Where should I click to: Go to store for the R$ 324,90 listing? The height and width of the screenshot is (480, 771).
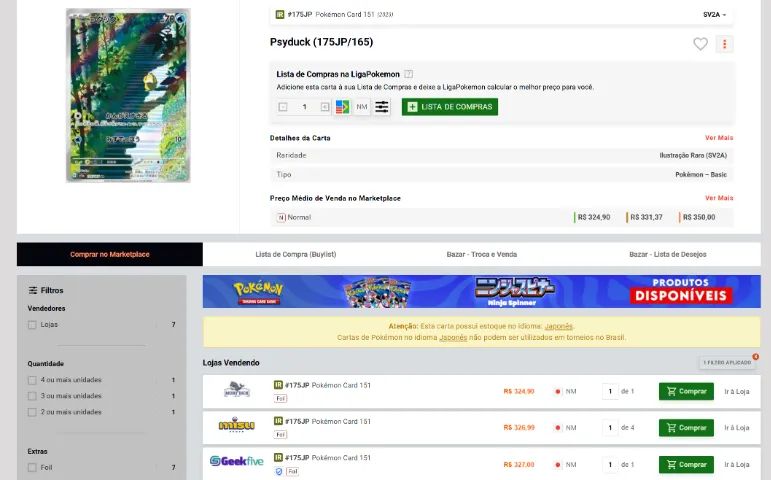pos(737,391)
